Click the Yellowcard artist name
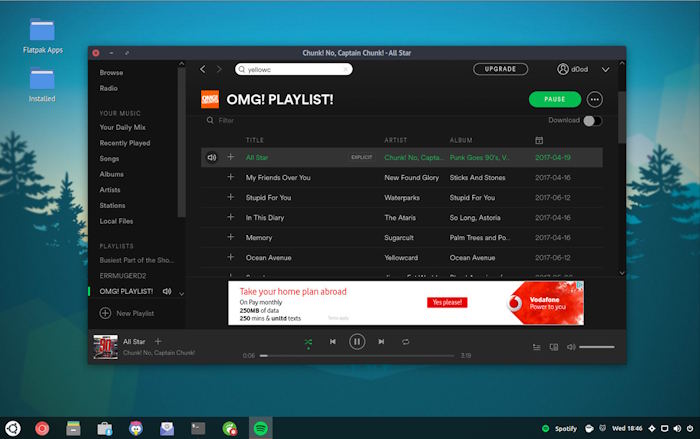 pyautogui.click(x=401, y=258)
